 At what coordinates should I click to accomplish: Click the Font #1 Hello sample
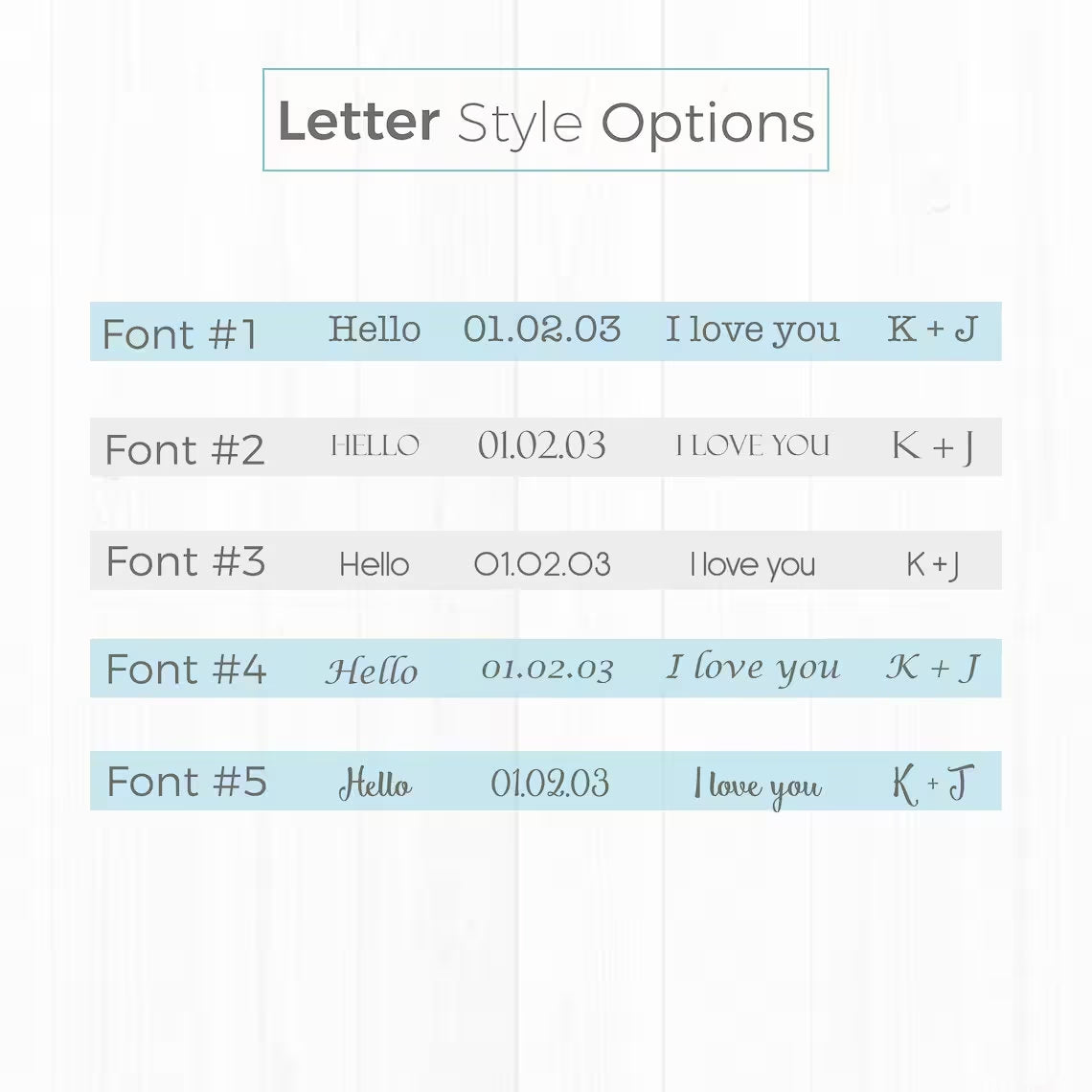click(x=375, y=330)
